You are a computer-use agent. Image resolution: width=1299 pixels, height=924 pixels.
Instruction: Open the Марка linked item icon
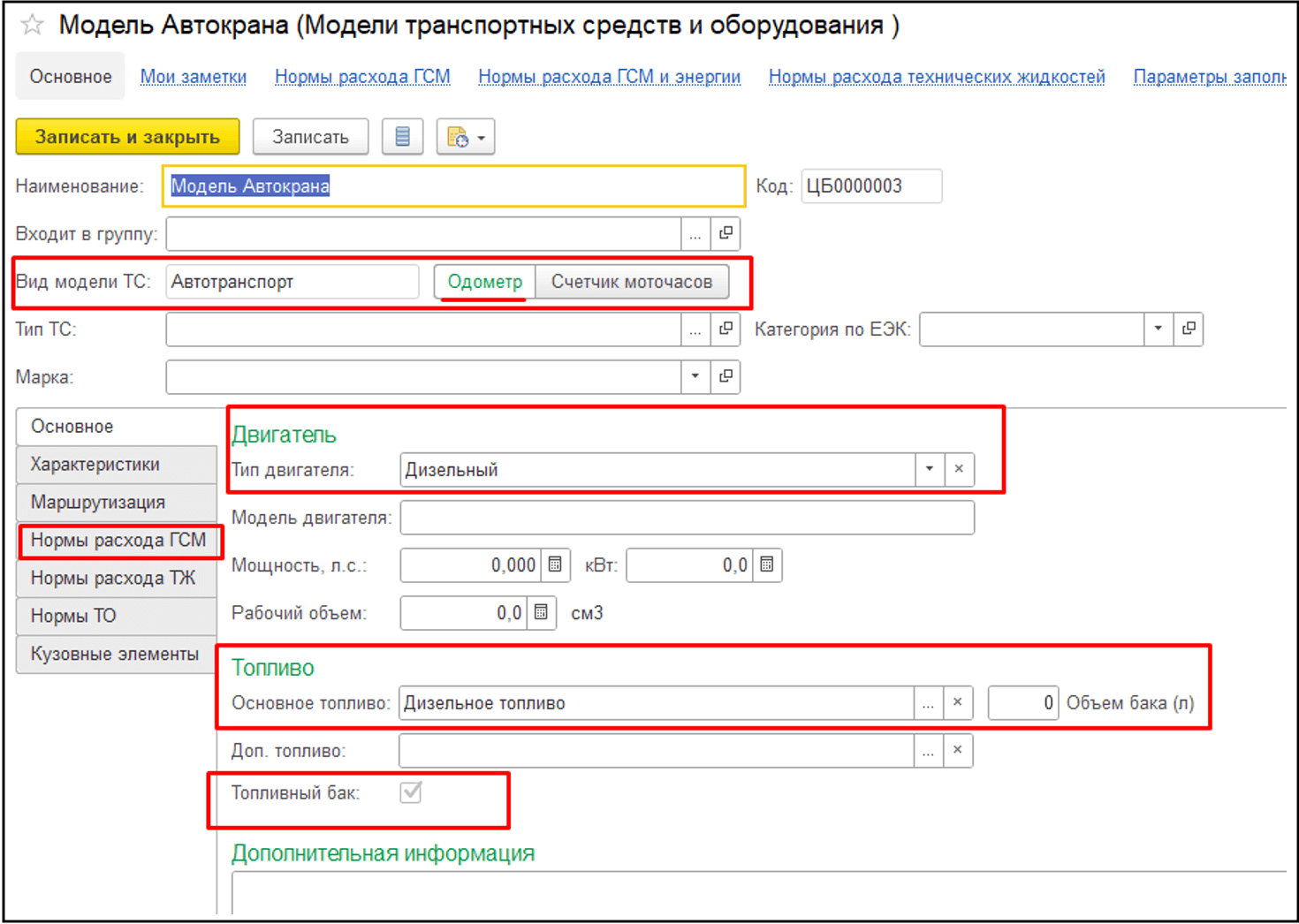pyautogui.click(x=725, y=376)
